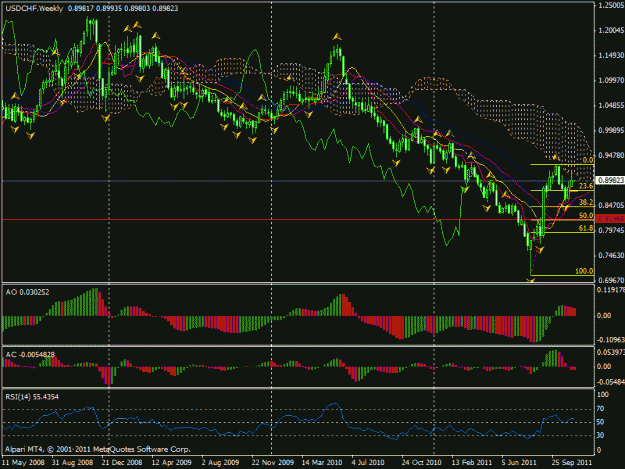The height and width of the screenshot is (469, 625).
Task: Select the 4 Jul 2010 date label
Action: tap(368, 463)
